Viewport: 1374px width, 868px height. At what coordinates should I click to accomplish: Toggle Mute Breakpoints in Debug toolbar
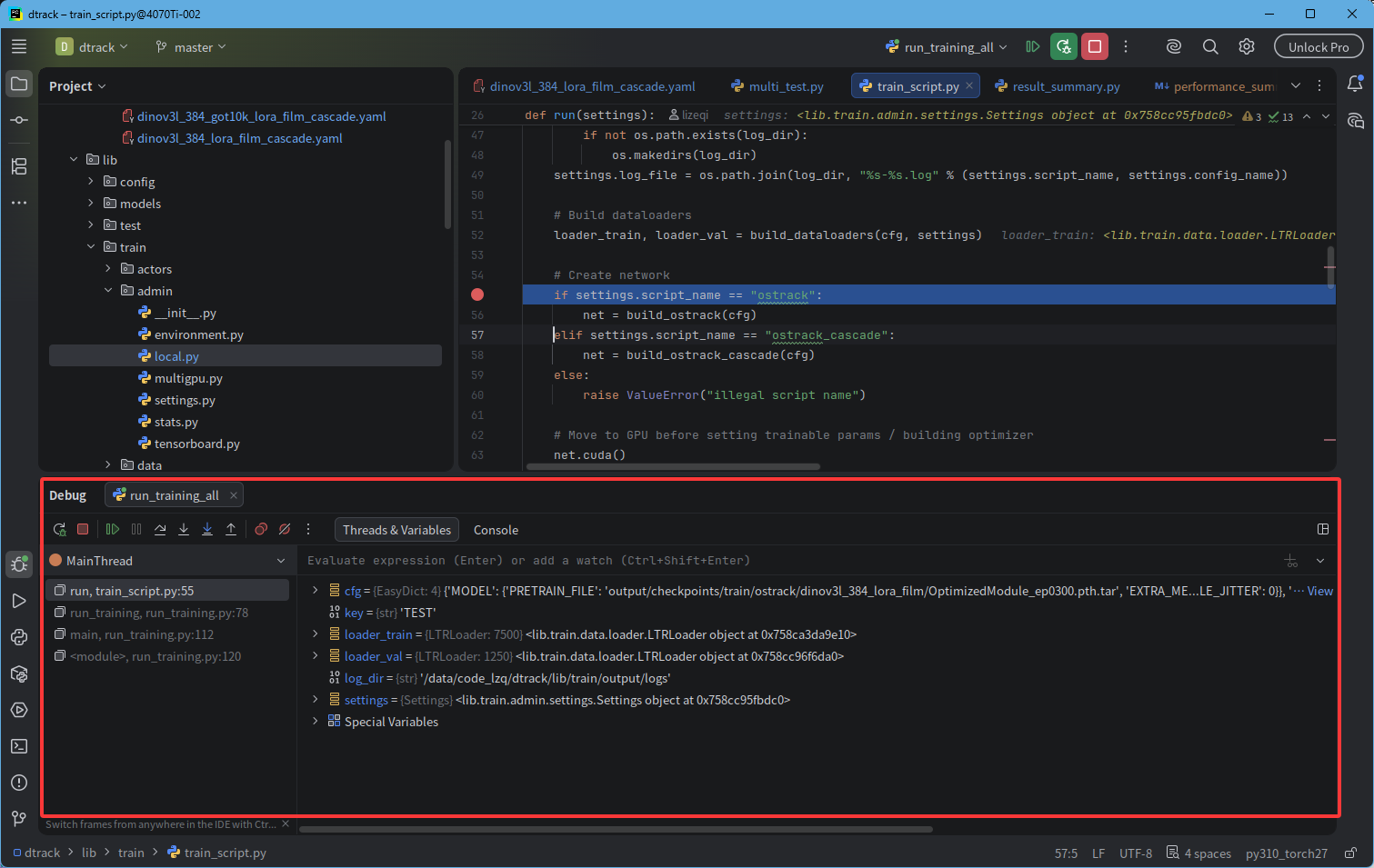[x=285, y=529]
